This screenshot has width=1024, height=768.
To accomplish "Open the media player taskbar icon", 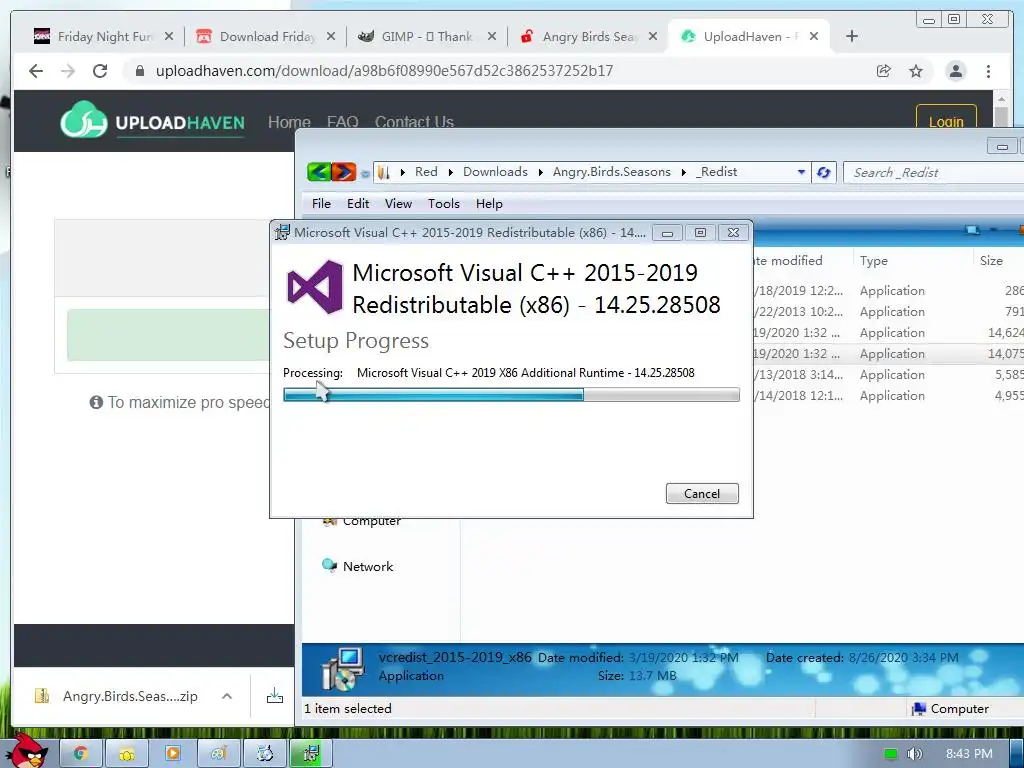I will [172, 754].
